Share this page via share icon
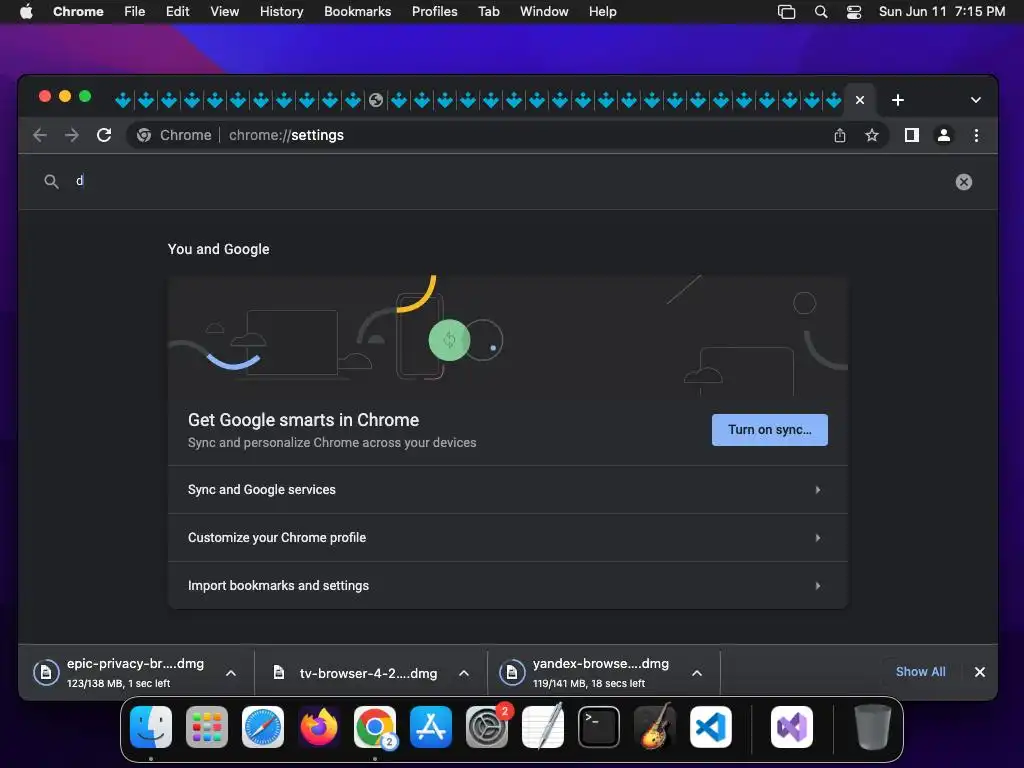The image size is (1024, 768). click(840, 135)
